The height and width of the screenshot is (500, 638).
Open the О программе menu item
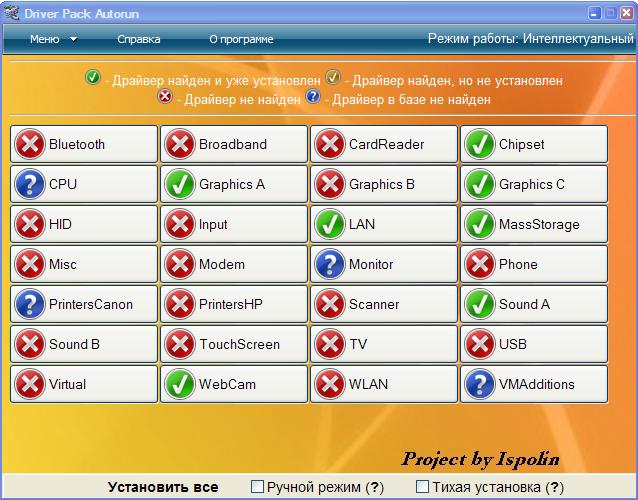point(241,39)
